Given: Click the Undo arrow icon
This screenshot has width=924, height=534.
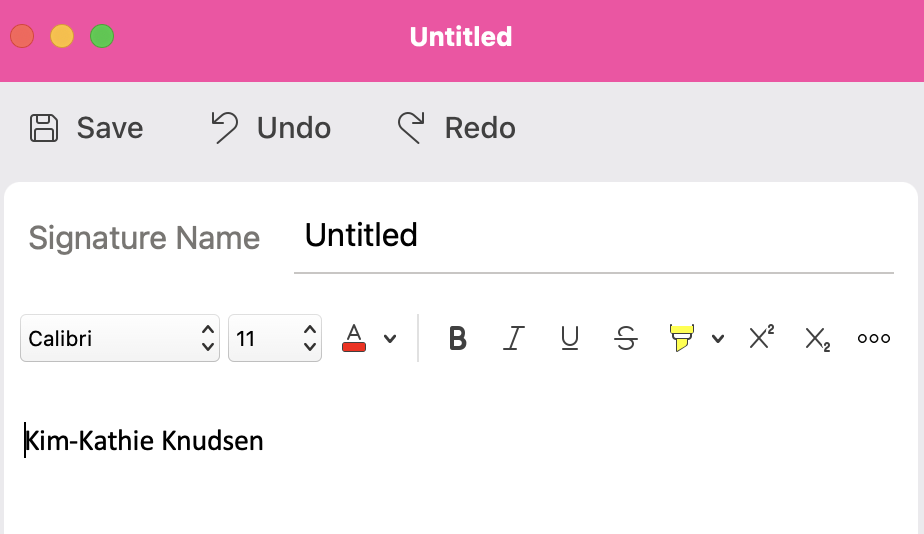Looking at the screenshot, I should (x=225, y=128).
